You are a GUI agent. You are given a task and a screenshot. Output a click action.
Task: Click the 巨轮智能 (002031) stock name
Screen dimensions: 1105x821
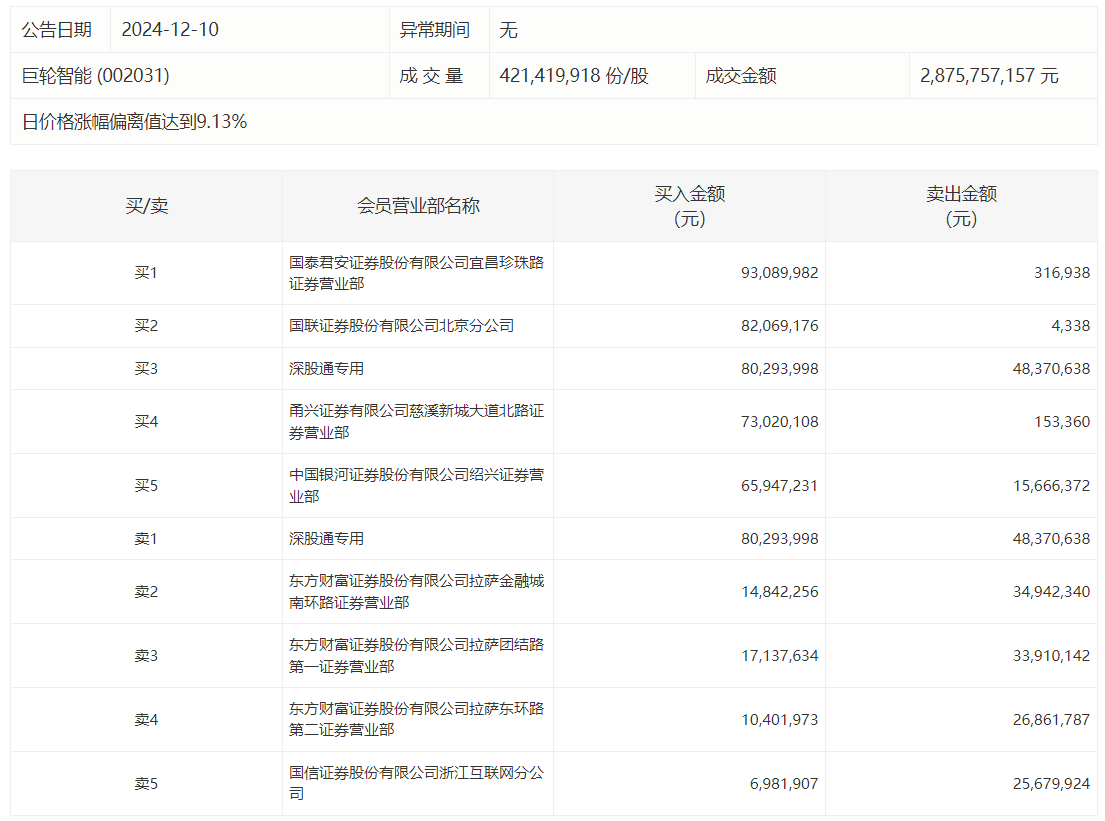point(96,75)
